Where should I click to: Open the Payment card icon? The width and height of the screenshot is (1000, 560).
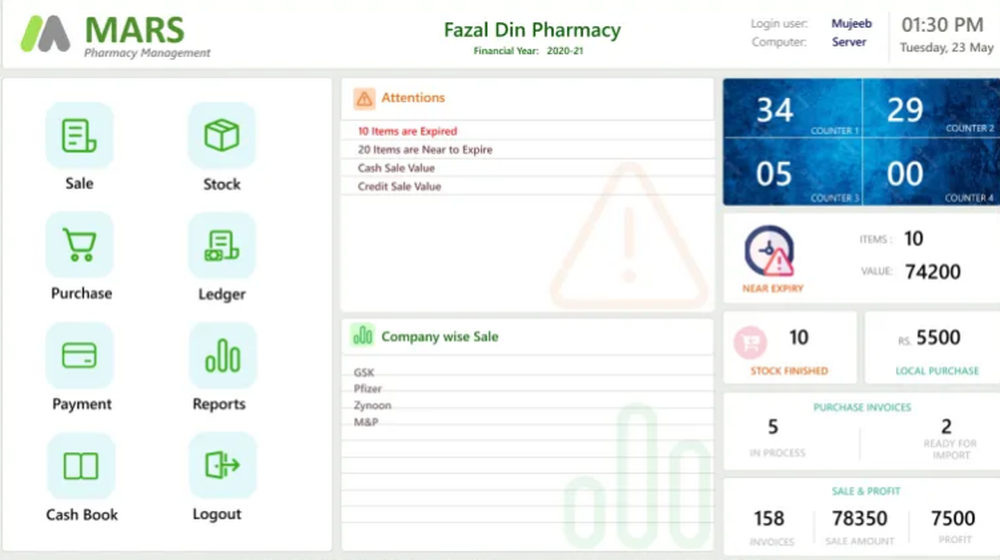(80, 355)
